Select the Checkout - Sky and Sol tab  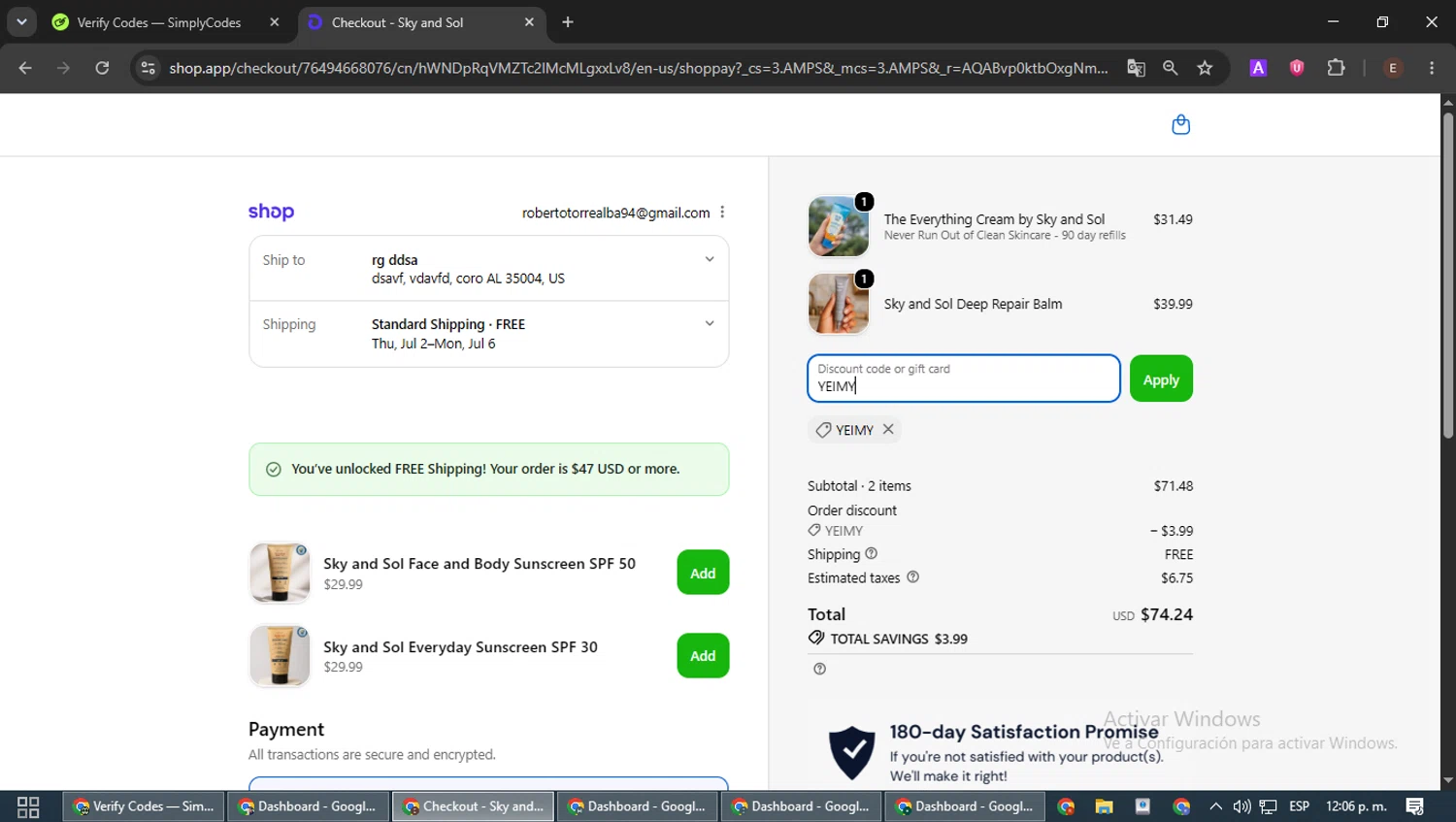click(397, 22)
